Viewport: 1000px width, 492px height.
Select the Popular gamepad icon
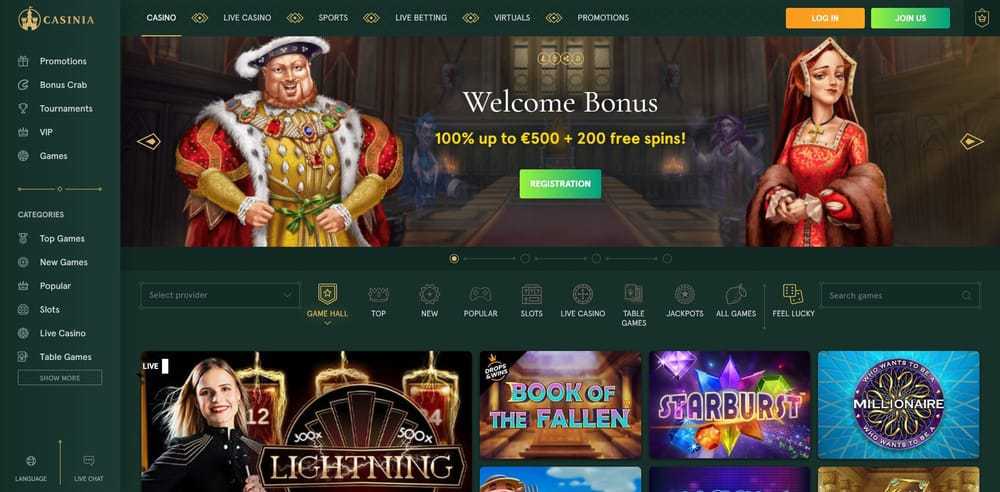tap(480, 294)
